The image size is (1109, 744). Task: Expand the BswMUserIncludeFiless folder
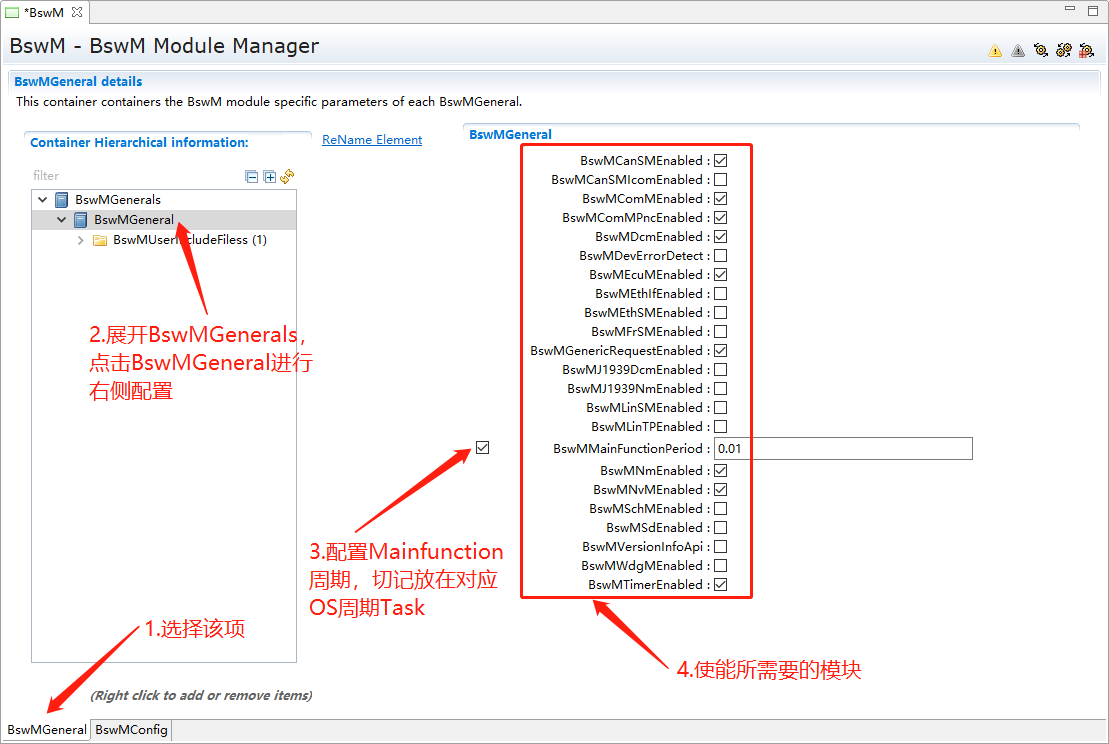pos(81,240)
